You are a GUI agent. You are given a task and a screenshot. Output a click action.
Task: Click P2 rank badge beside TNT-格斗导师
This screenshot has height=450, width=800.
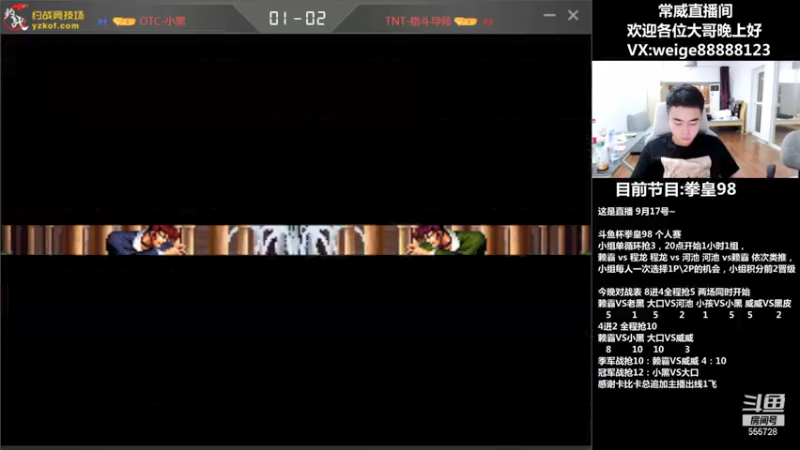(x=465, y=21)
